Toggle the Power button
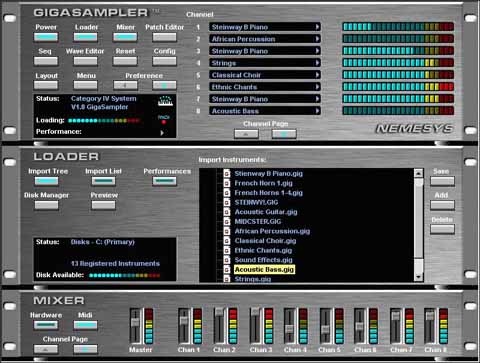Viewport: 480px width, 363px height. click(x=46, y=37)
